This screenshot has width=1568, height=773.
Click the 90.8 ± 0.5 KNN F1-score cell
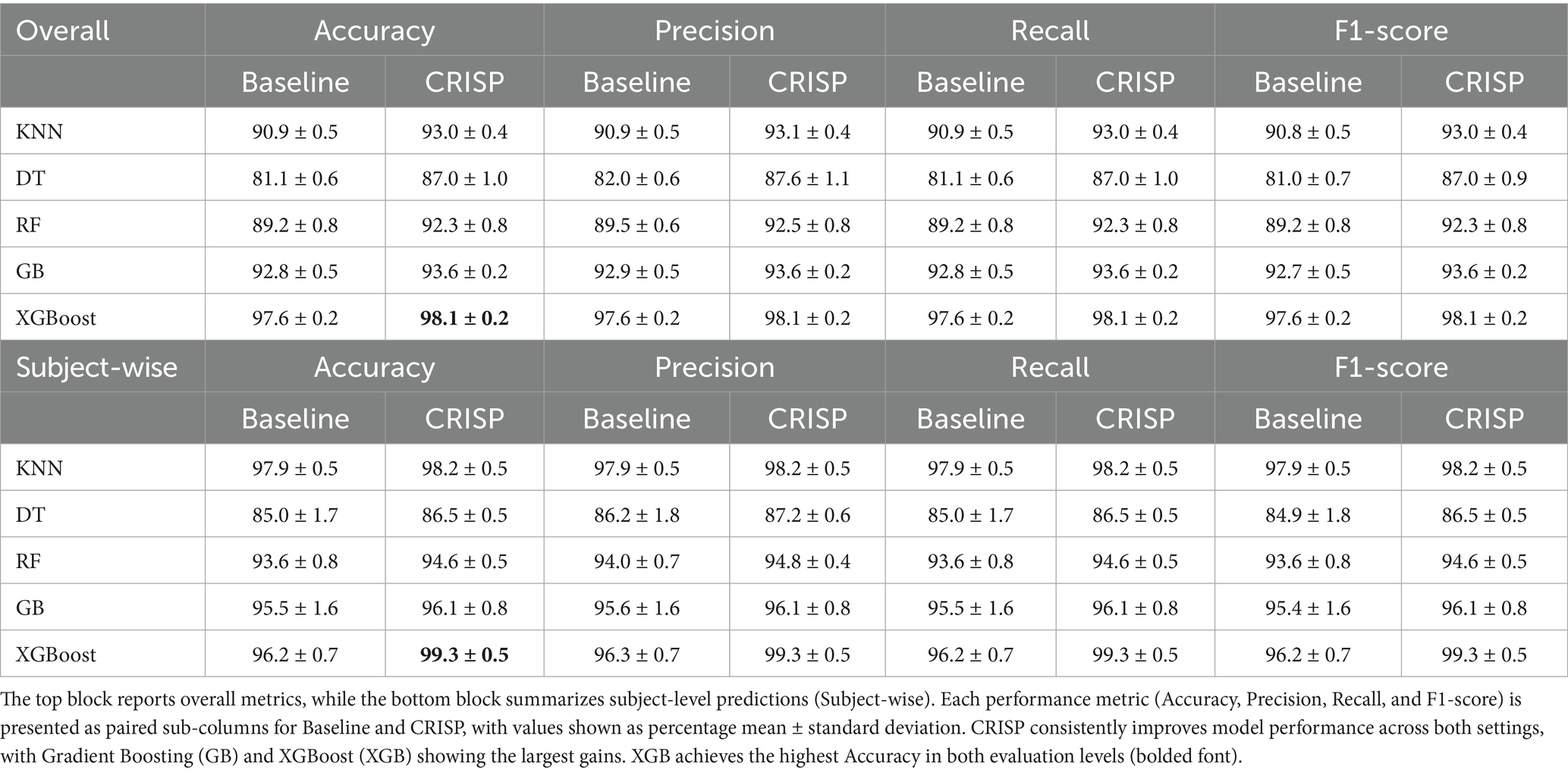click(x=1308, y=132)
